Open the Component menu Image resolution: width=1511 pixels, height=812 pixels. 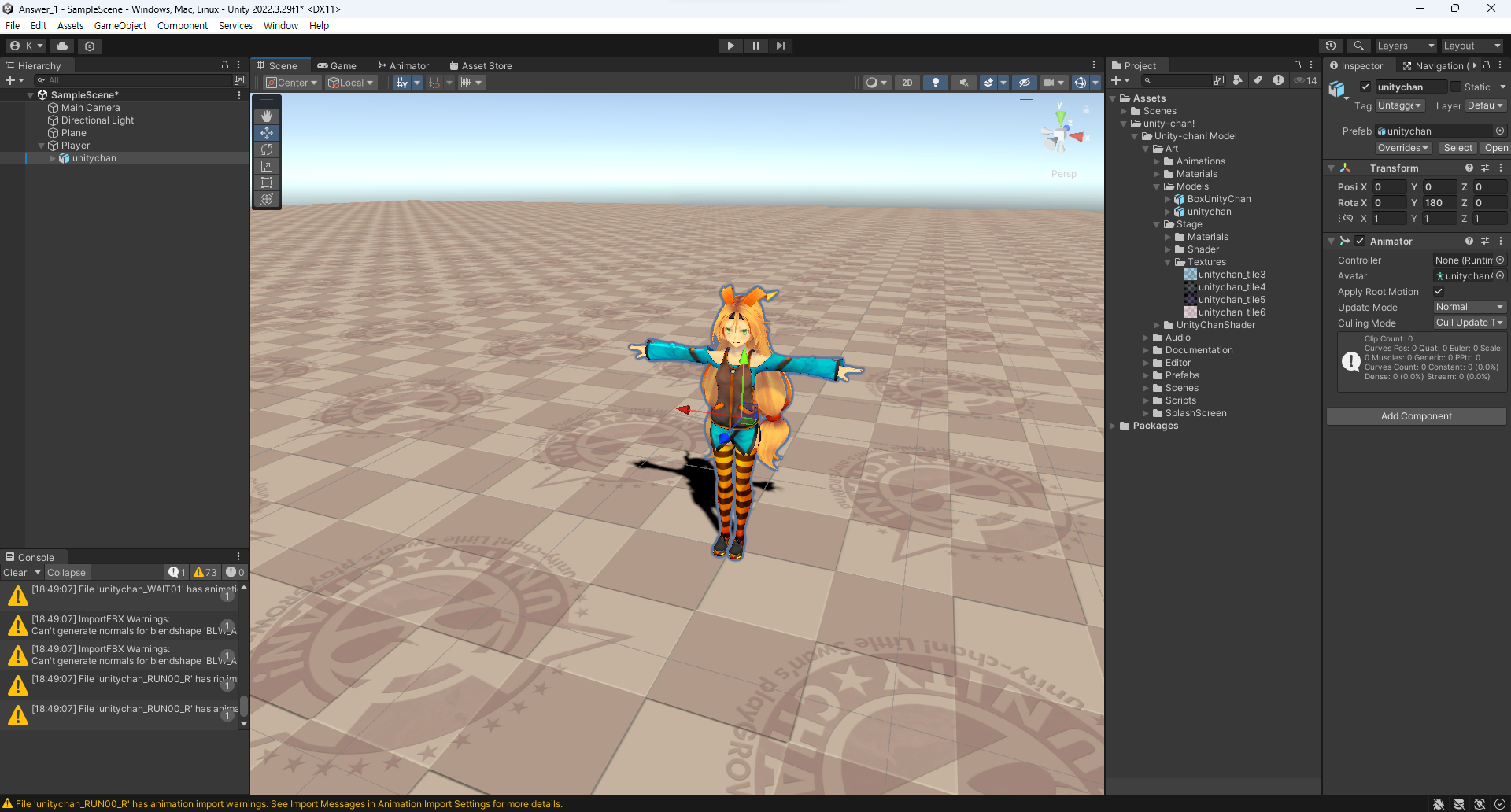(183, 25)
